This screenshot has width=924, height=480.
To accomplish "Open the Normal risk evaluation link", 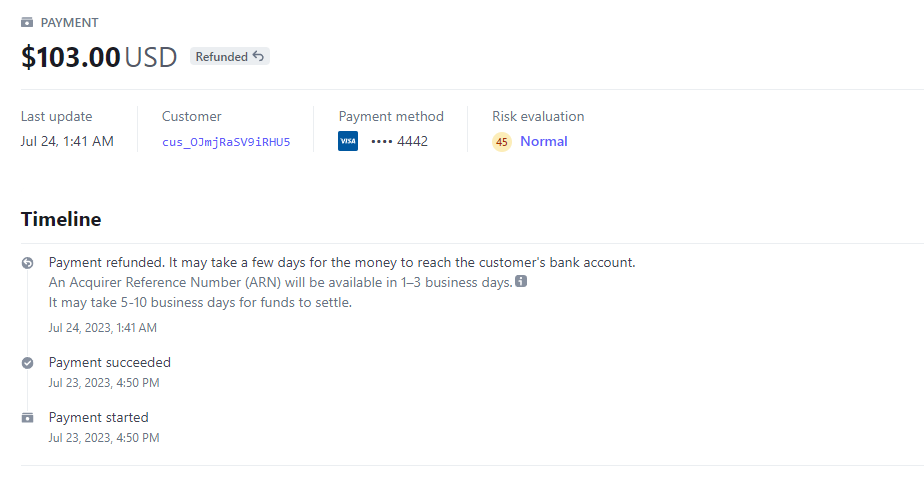I will (543, 142).
